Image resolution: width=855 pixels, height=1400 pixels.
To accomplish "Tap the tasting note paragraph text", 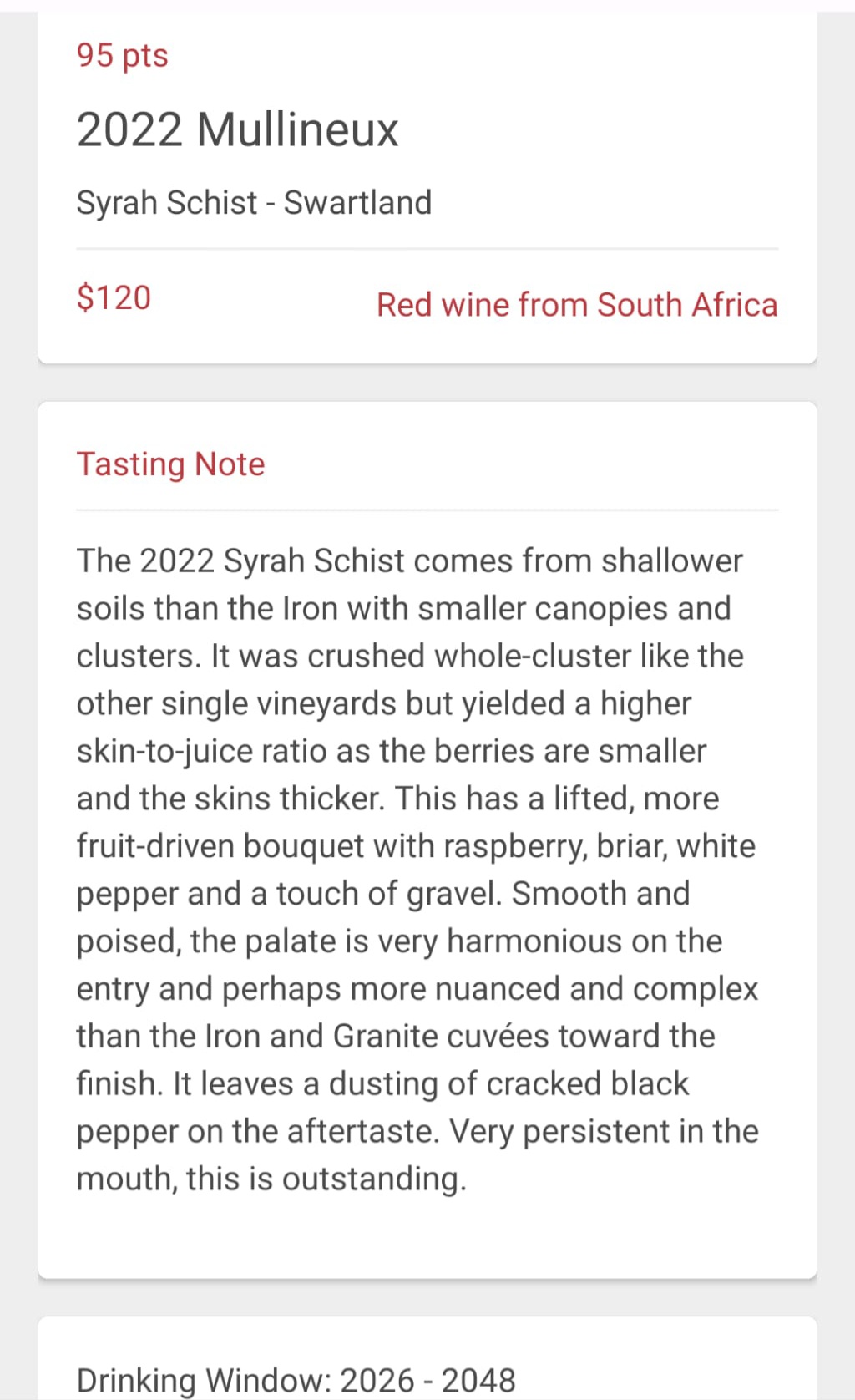I will 417,870.
